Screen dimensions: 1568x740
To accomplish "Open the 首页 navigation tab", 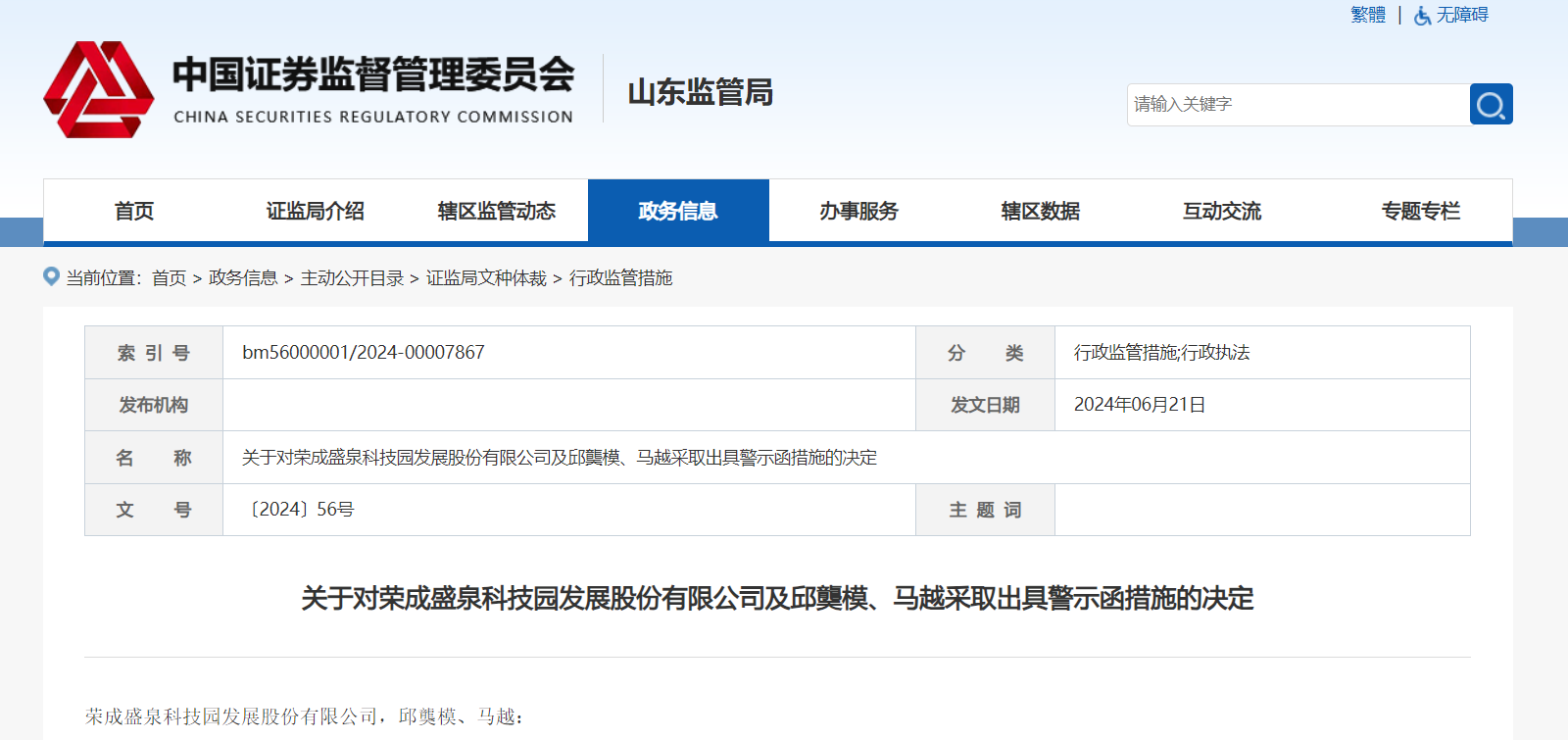I will click(134, 211).
